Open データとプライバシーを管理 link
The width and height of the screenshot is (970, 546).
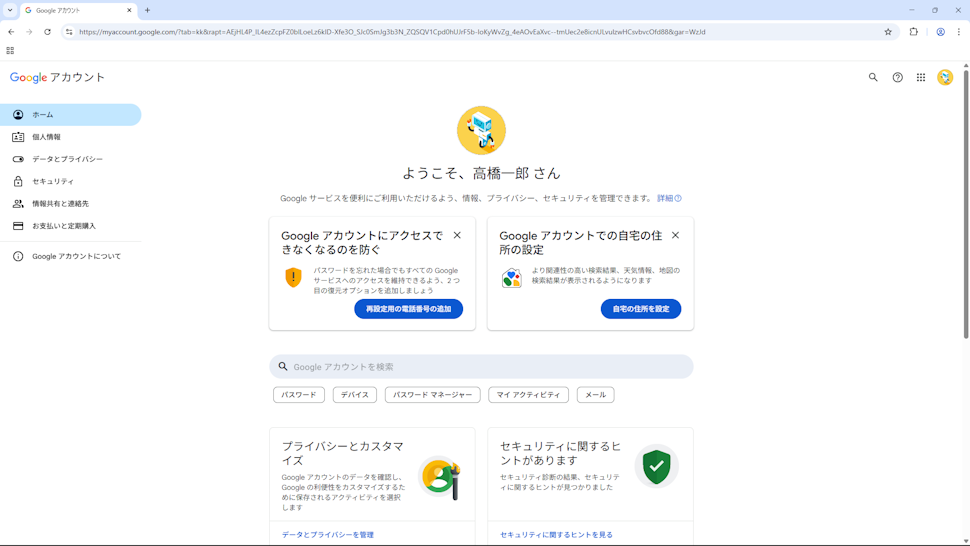point(328,535)
